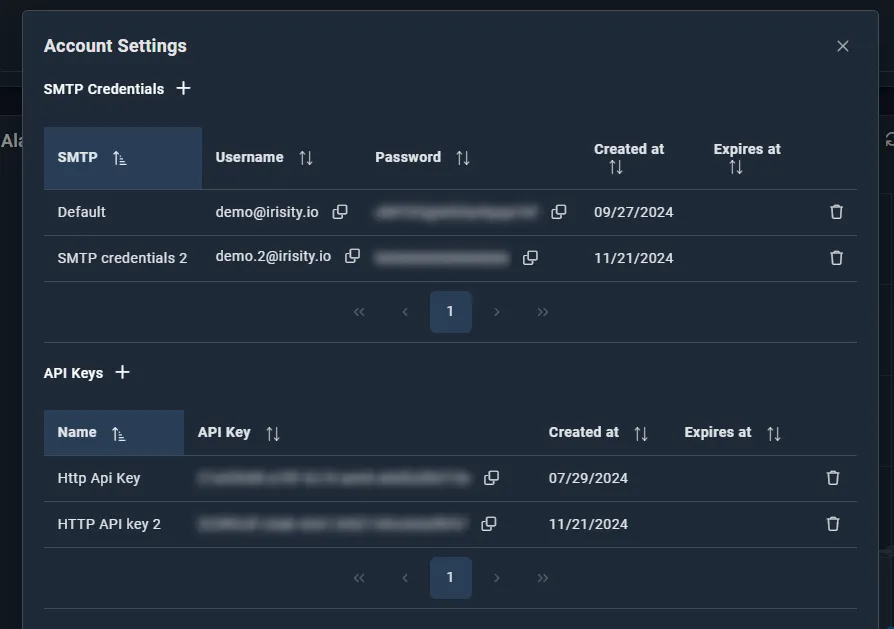Go to previous API keys page
Image resolution: width=894 pixels, height=629 pixels.
click(405, 578)
